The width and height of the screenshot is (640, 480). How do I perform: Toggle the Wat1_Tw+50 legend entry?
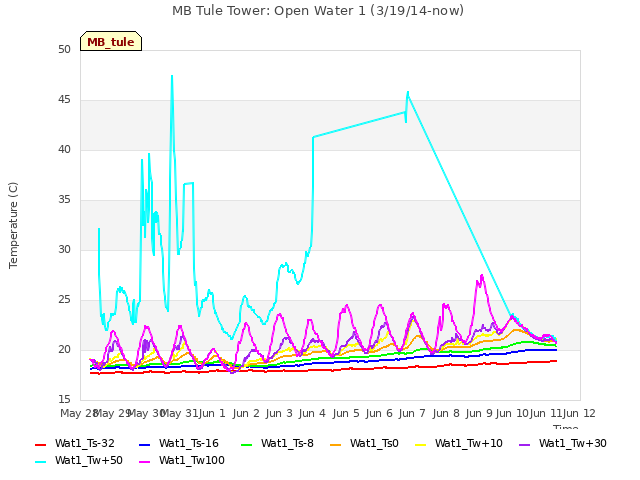coord(79,461)
